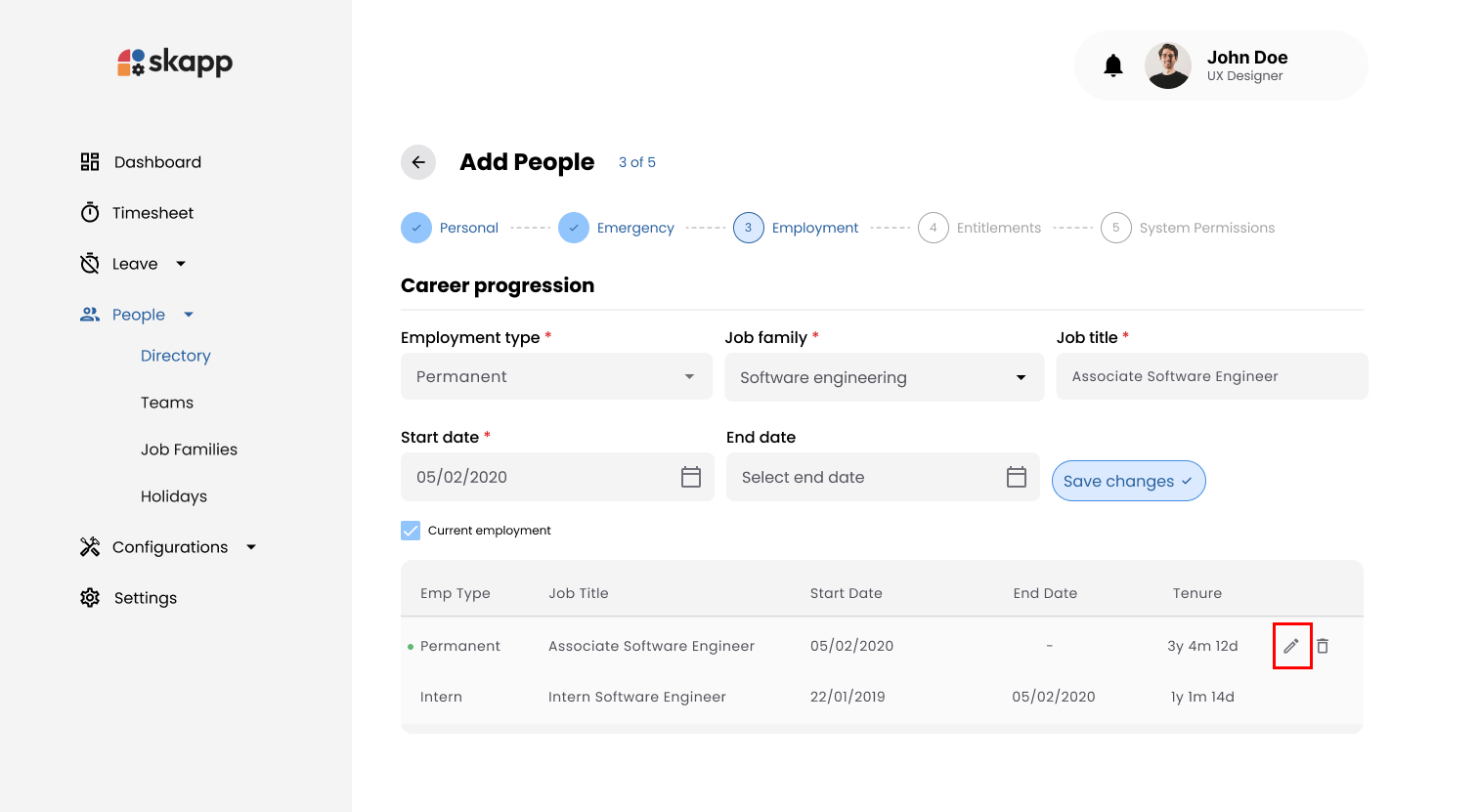Click the Emergency step checkmark circle
The height and width of the screenshot is (812, 1478).
click(574, 227)
